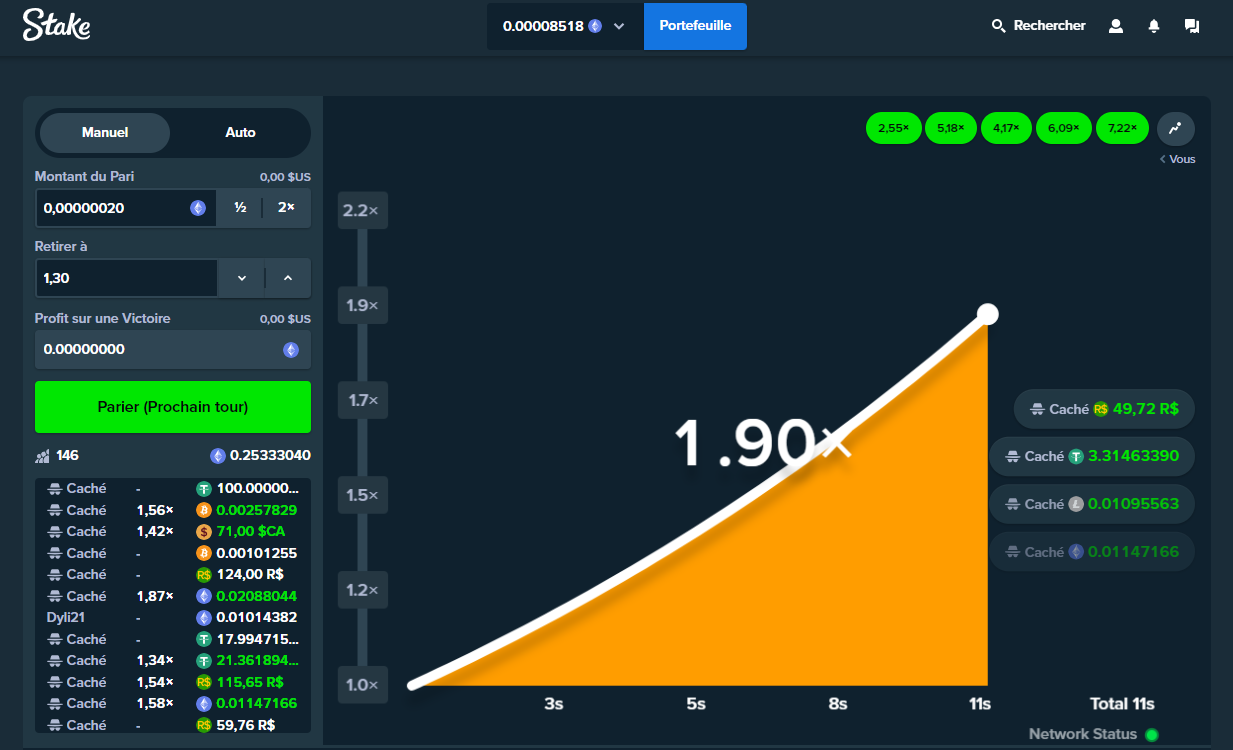Double the bet with 2× button
Image resolution: width=1233 pixels, height=750 pixels.
click(287, 208)
